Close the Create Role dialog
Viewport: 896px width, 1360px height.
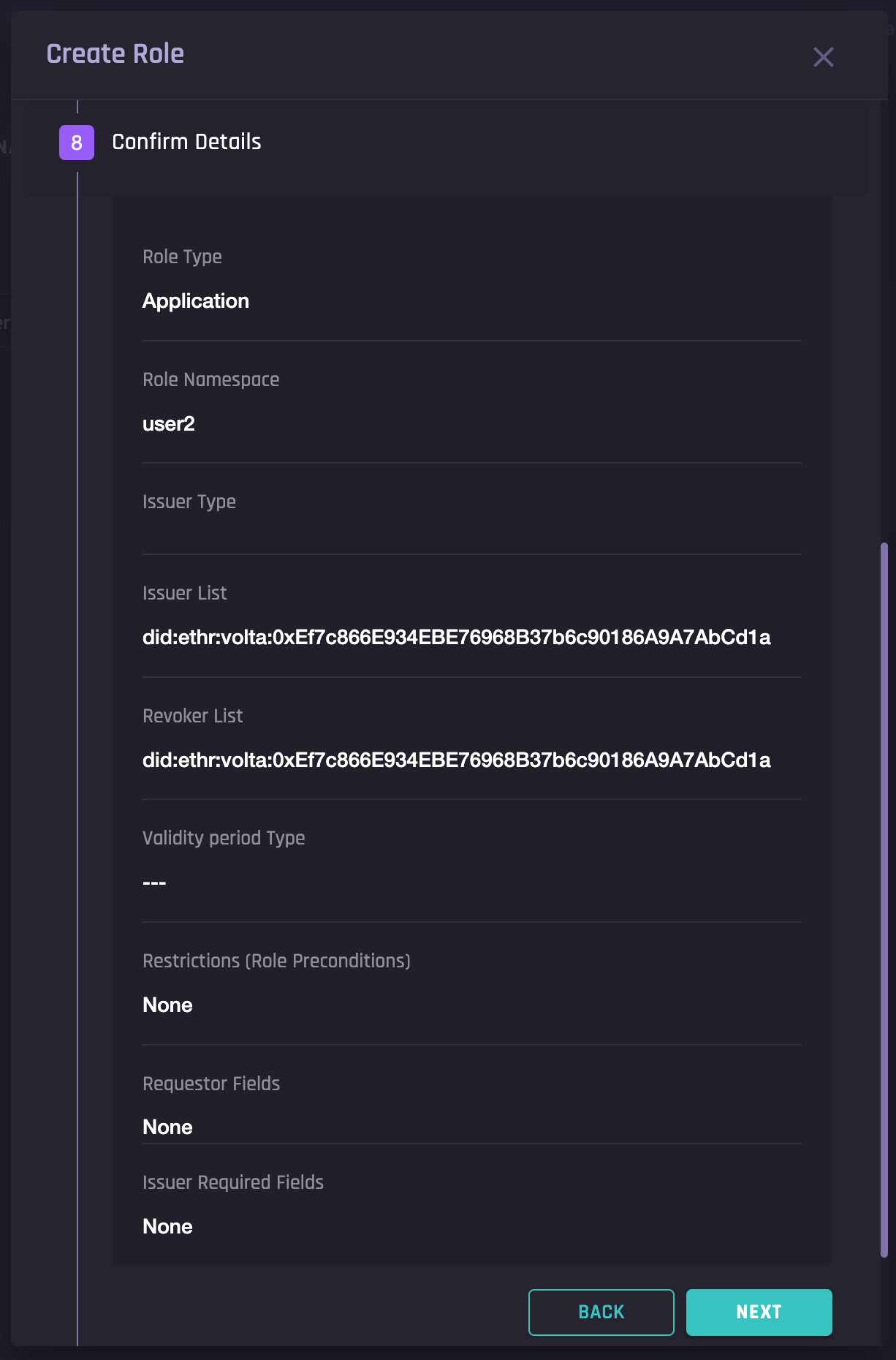pyautogui.click(x=823, y=57)
